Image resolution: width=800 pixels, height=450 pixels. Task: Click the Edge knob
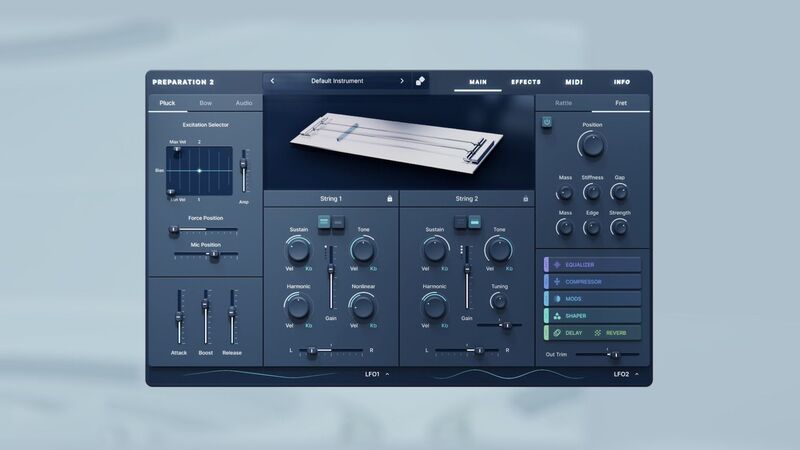tap(592, 228)
